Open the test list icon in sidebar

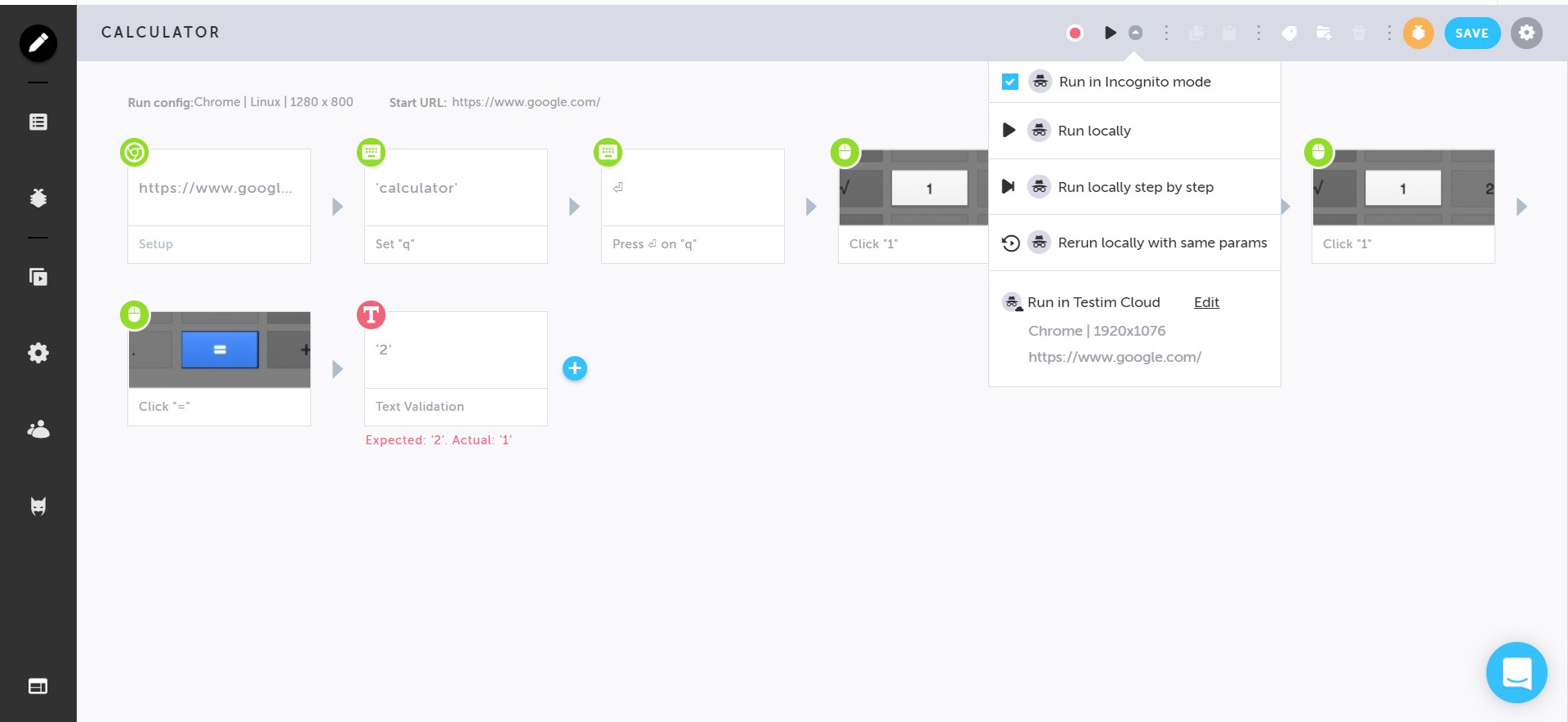[x=38, y=122]
